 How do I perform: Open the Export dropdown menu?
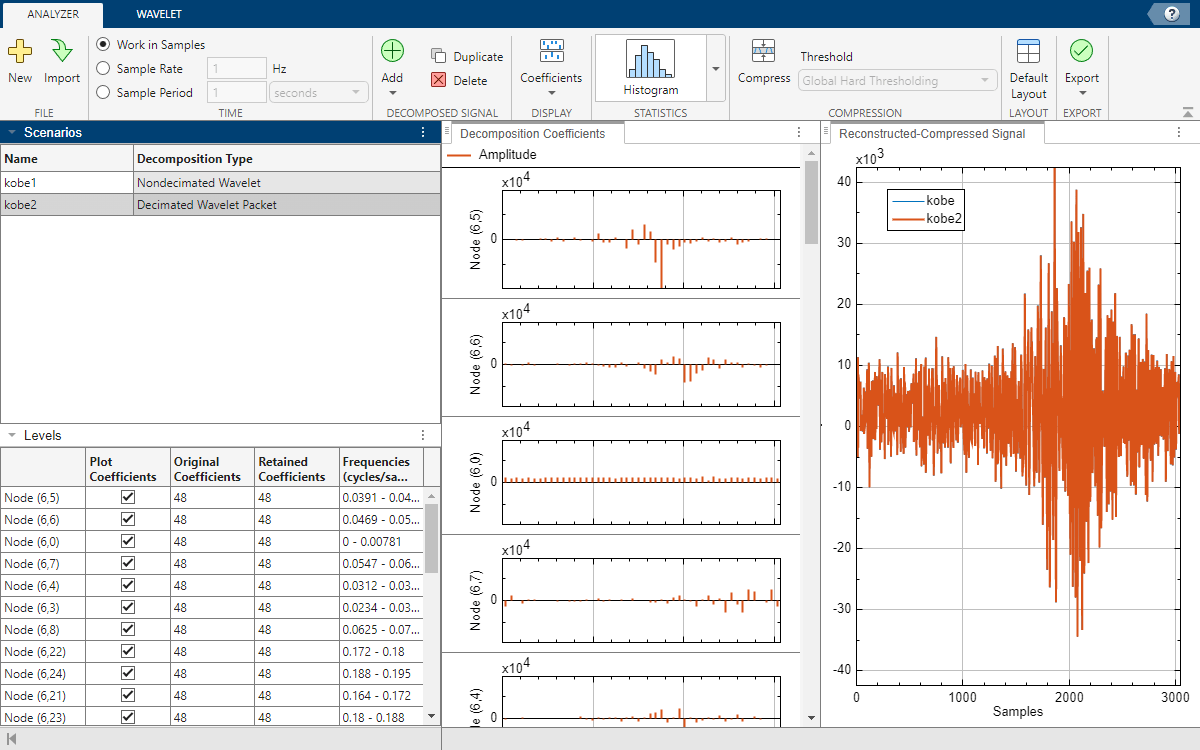coord(1081,93)
